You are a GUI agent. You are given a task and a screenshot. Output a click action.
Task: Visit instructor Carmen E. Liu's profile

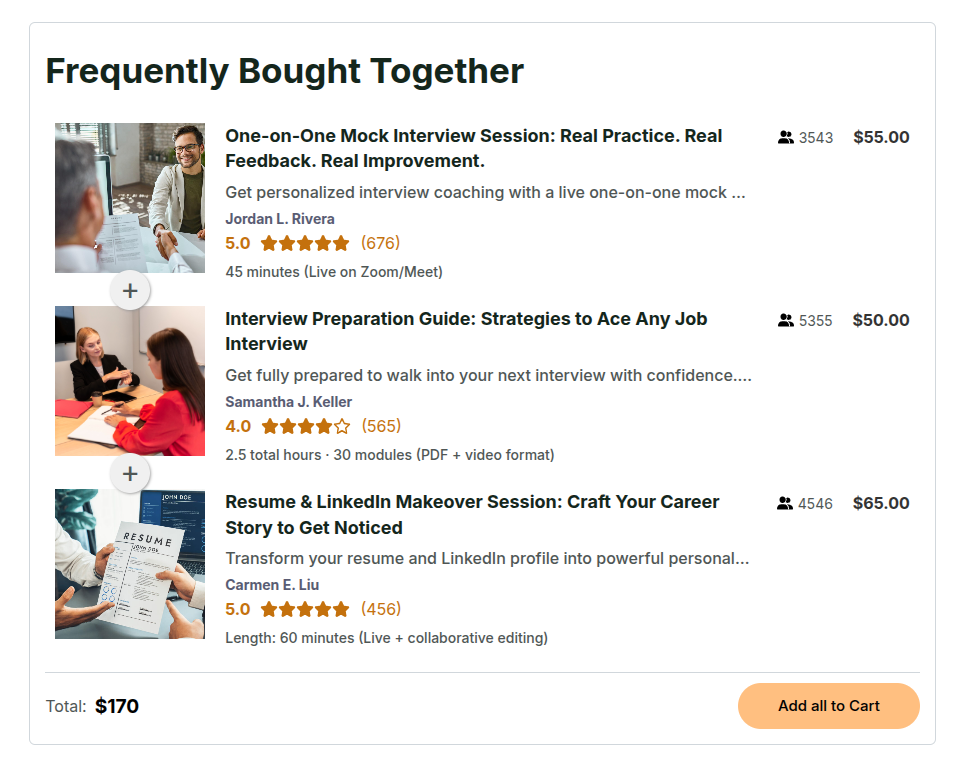coord(272,585)
